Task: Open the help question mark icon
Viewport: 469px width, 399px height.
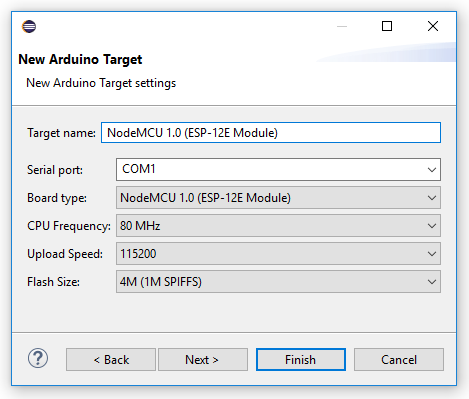Action: click(38, 358)
